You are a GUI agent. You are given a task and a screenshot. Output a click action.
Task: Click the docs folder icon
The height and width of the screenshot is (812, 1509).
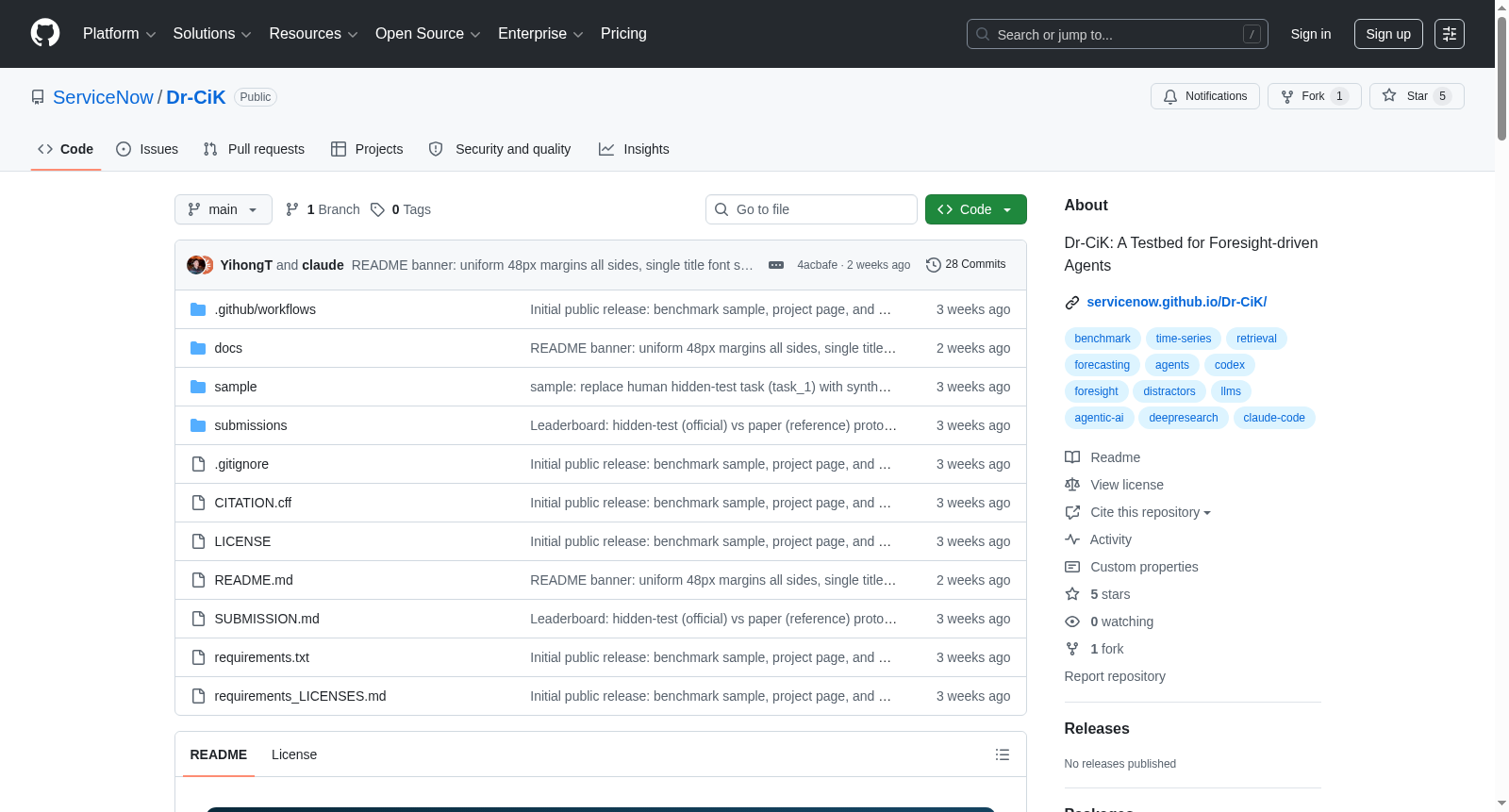click(198, 348)
